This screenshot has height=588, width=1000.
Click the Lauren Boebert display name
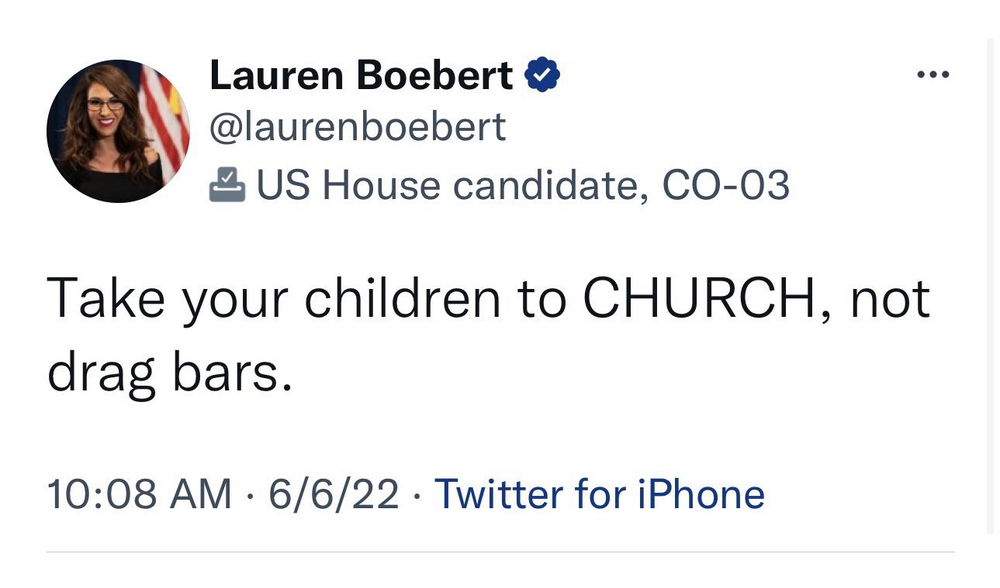(x=360, y=76)
